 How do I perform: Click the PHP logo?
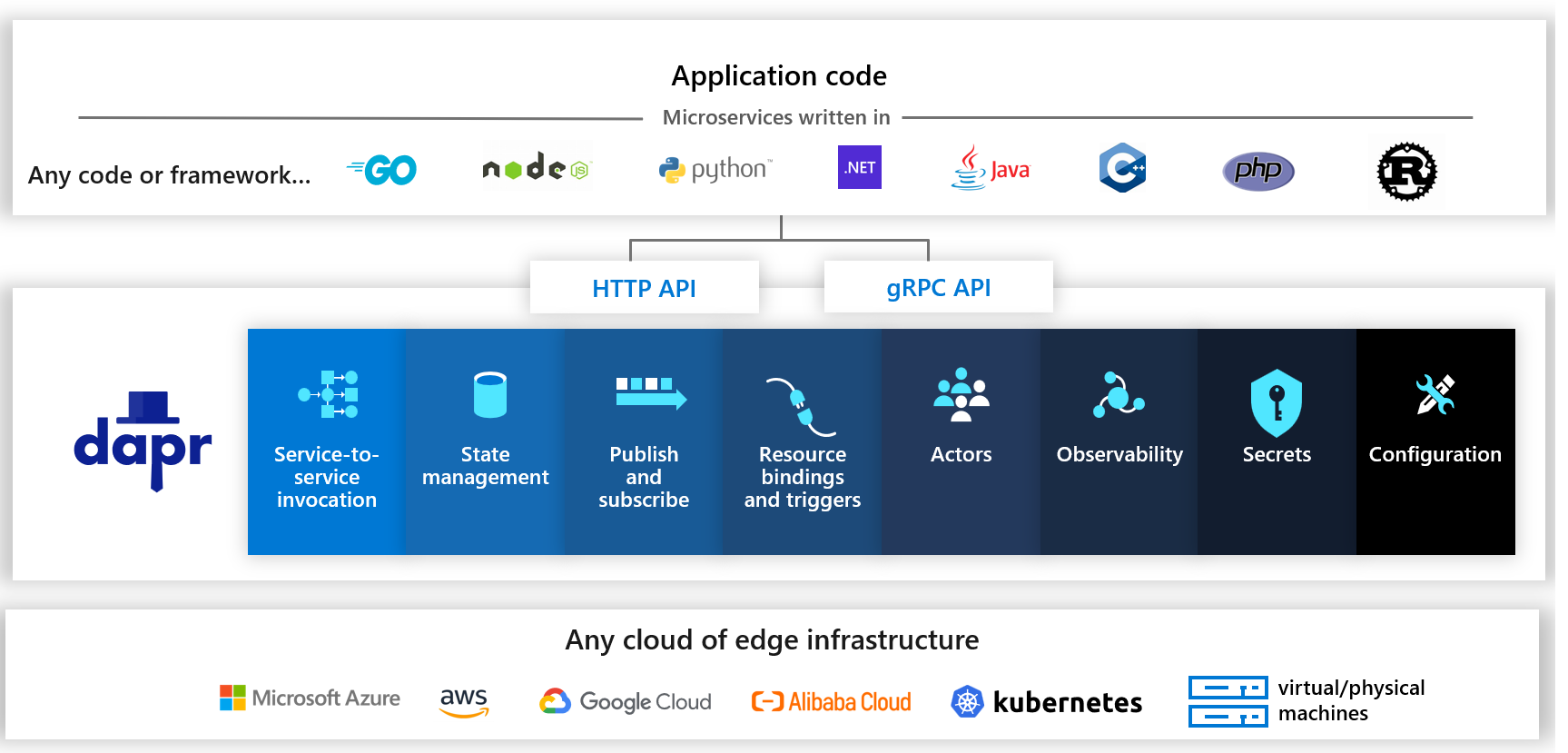1258,170
